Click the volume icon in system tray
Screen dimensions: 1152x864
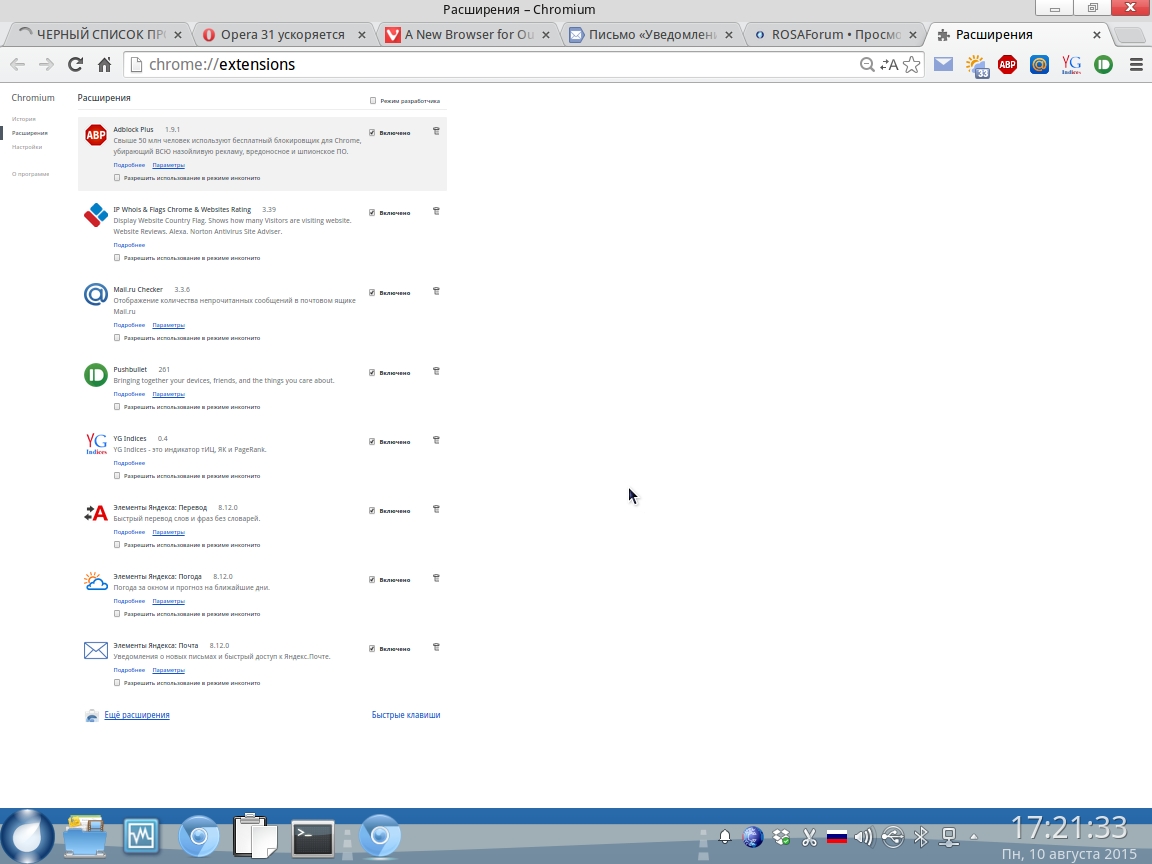864,837
